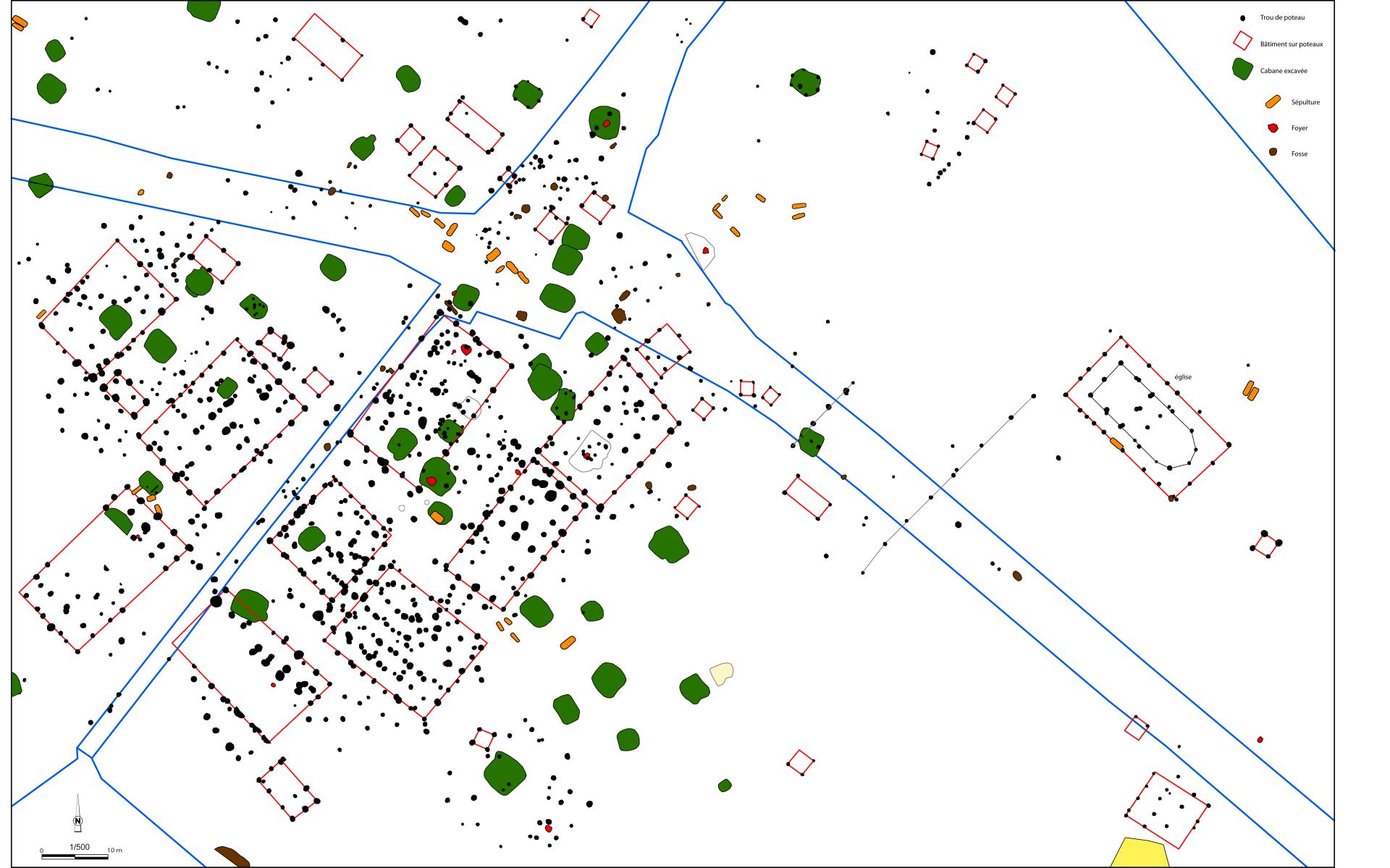Image resolution: width=1390 pixels, height=868 pixels.
Task: Select the 'Sépulture' legend label
Action: 1305,102
